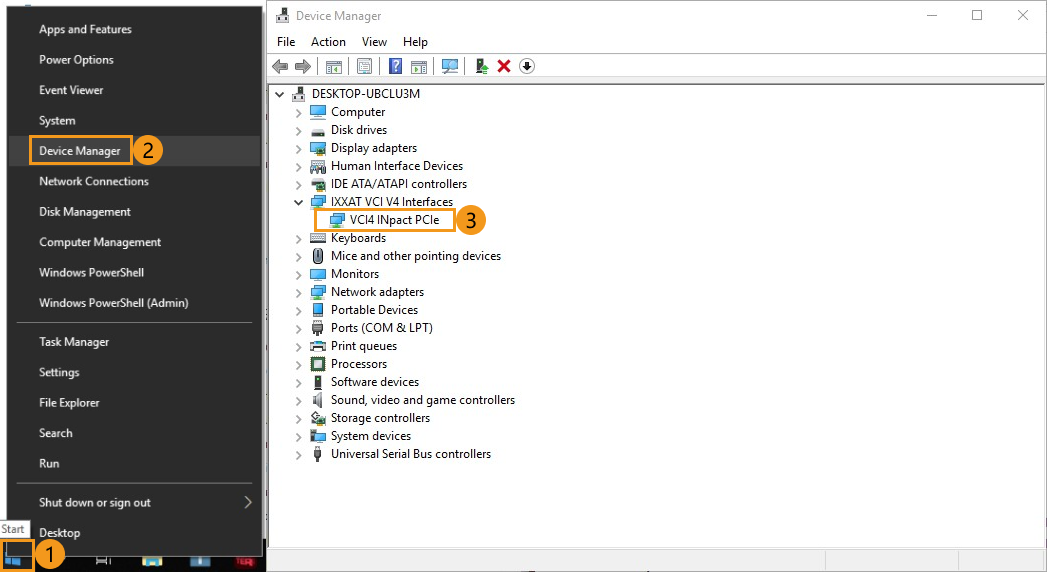Expand Ports (COM & LPT)
The width and height of the screenshot is (1047, 572).
pos(298,329)
